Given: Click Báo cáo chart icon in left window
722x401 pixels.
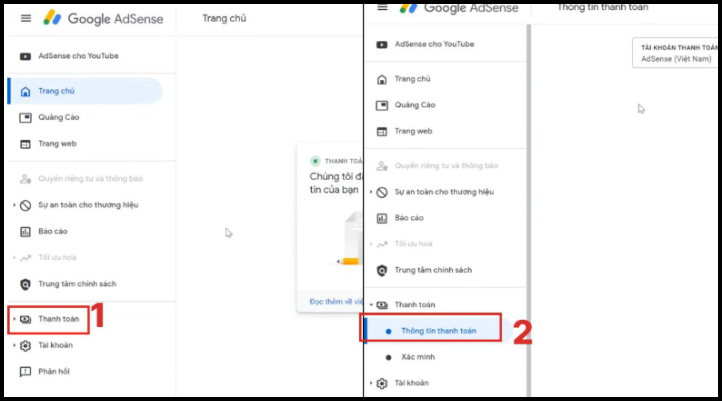Looking at the screenshot, I should click(x=25, y=232).
